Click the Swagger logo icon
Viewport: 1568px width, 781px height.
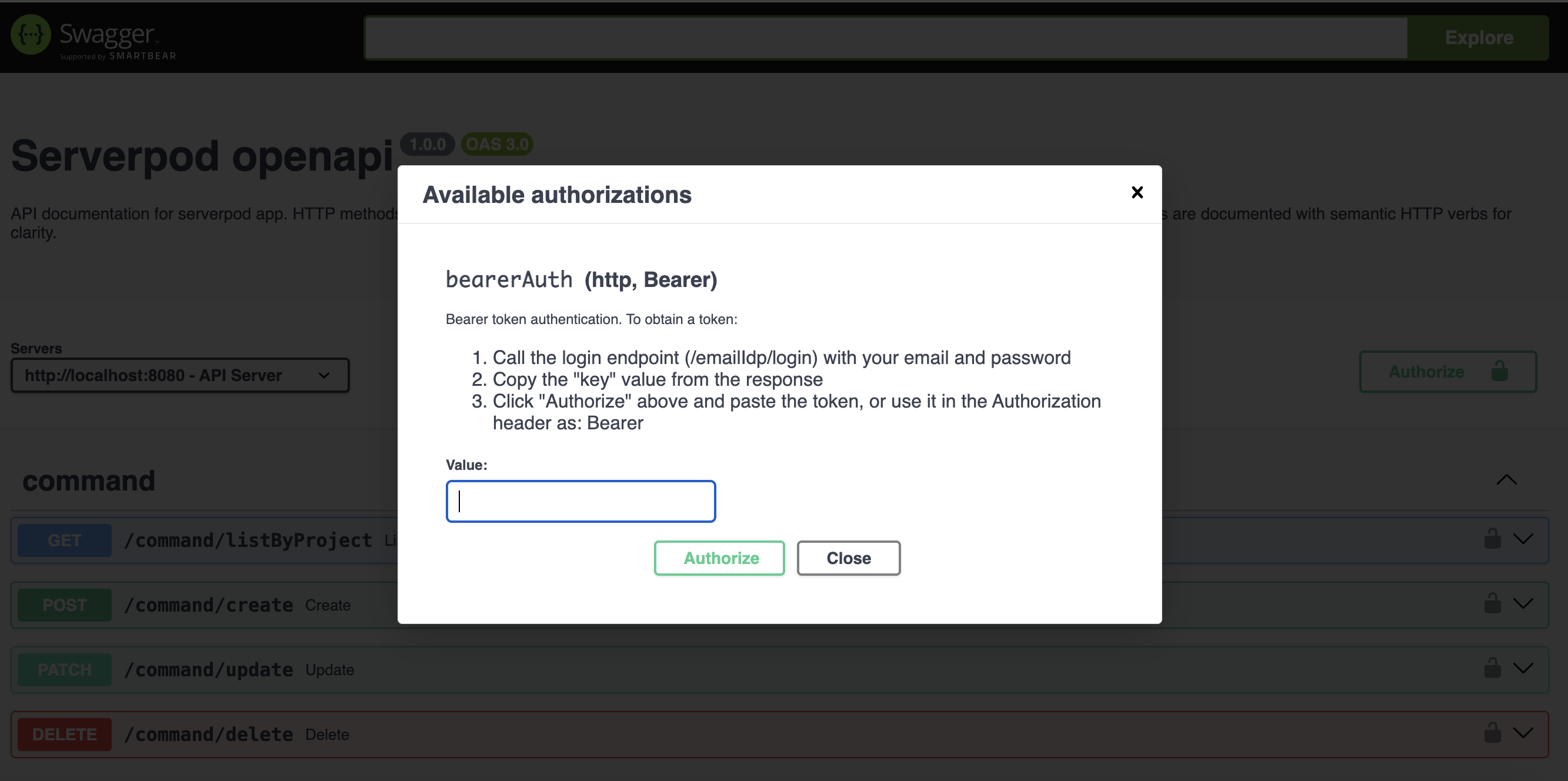[x=32, y=34]
